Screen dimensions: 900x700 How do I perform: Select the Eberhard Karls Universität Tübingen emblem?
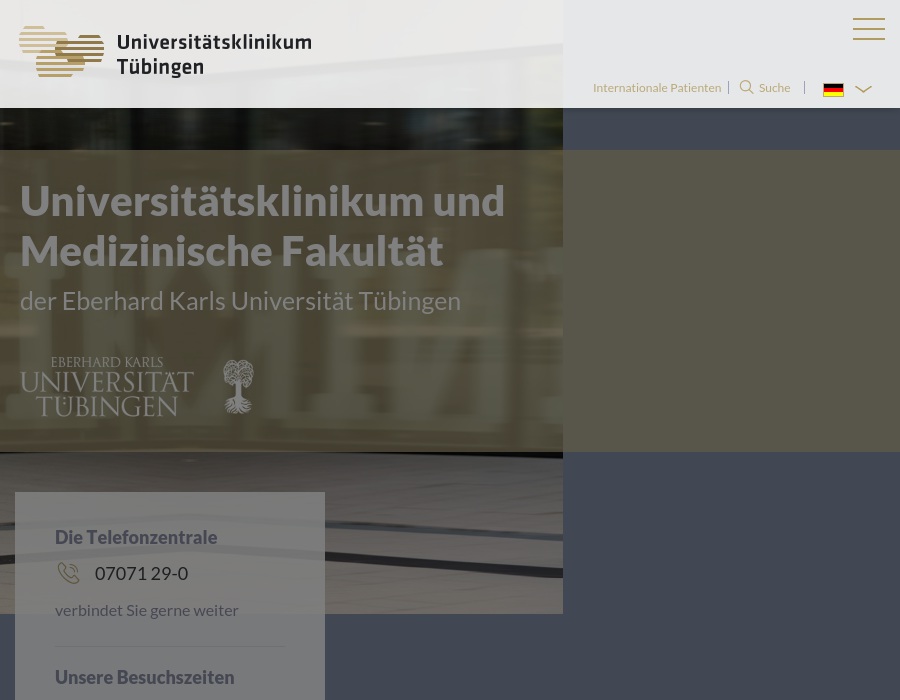click(138, 386)
